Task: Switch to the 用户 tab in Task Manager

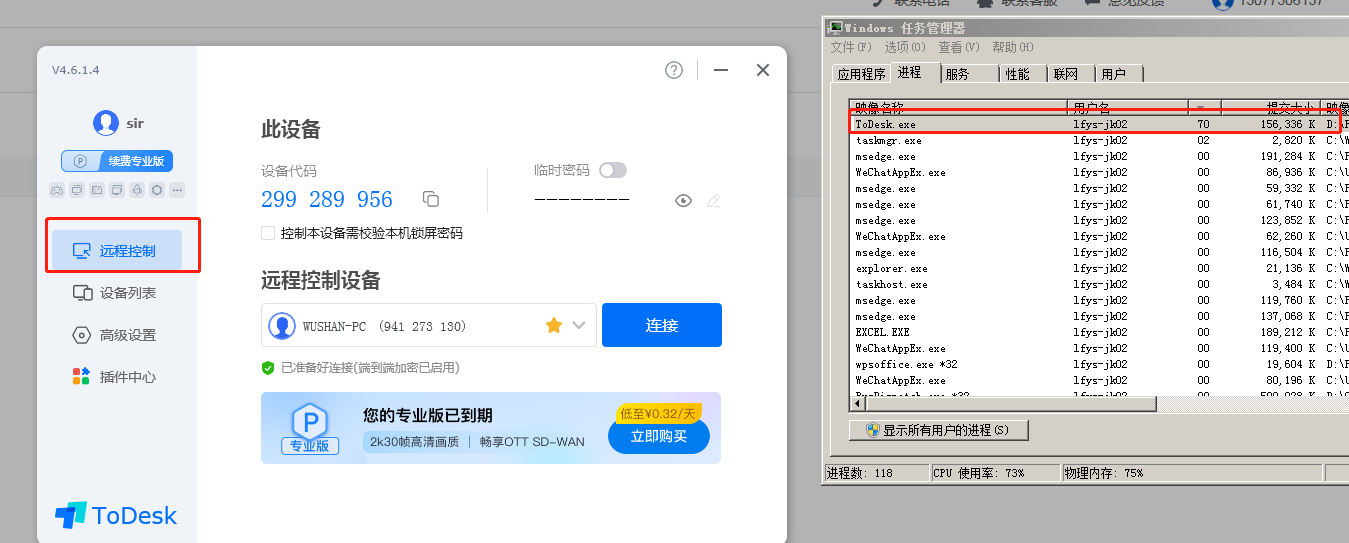Action: [x=1117, y=74]
